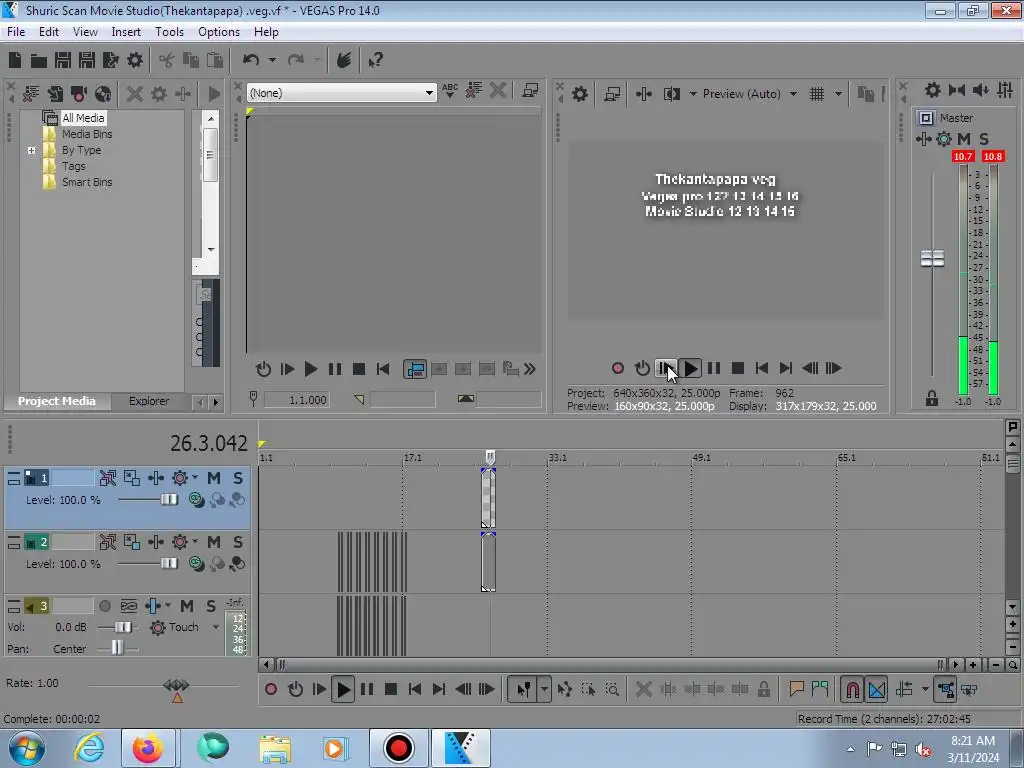Toggle Split Screen View in preview panel

tap(671, 94)
